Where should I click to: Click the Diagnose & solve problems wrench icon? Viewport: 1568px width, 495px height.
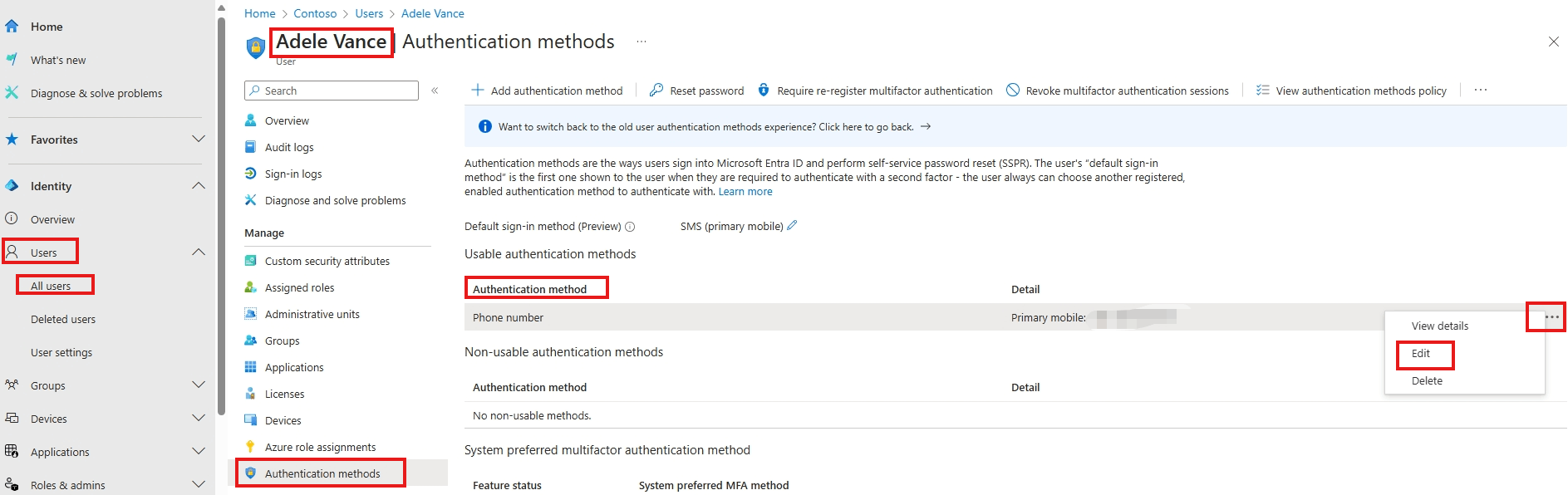[12, 93]
